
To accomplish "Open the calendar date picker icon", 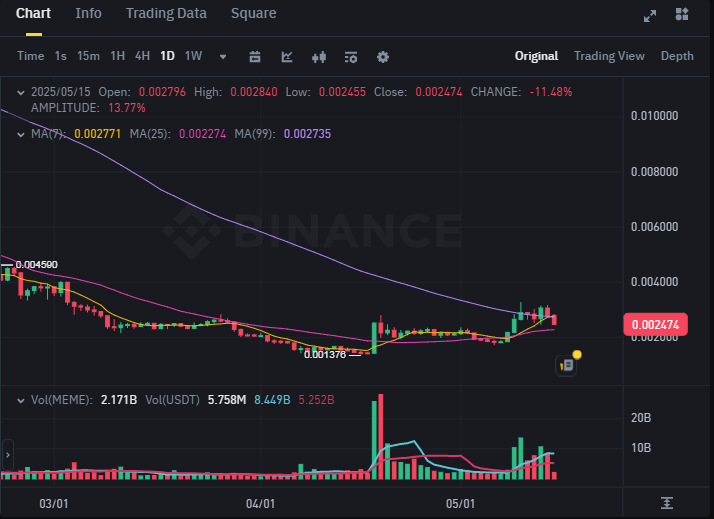I will tap(255, 56).
